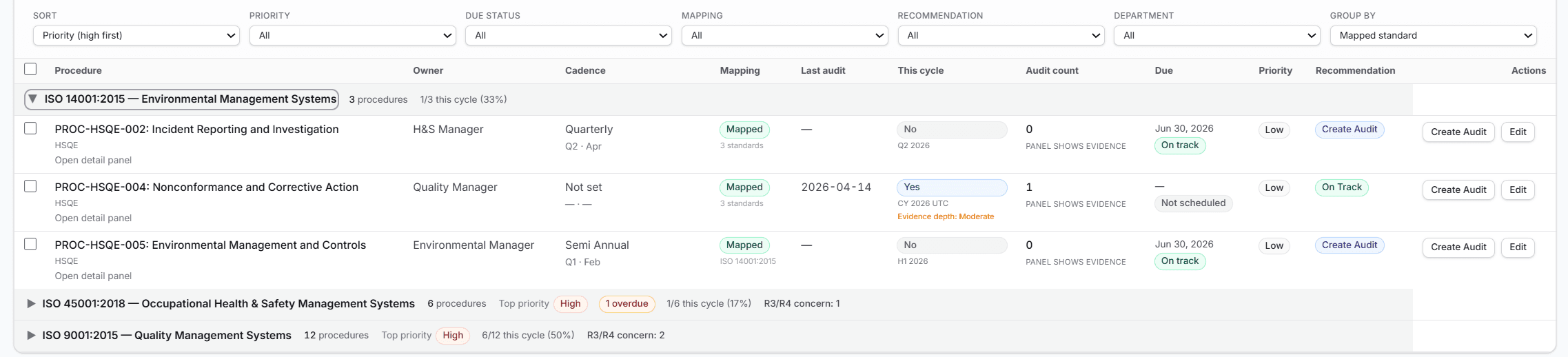Click the No this-cycle indicator for PROC-HSQE-002
The image size is (1568, 357).
click(x=952, y=130)
